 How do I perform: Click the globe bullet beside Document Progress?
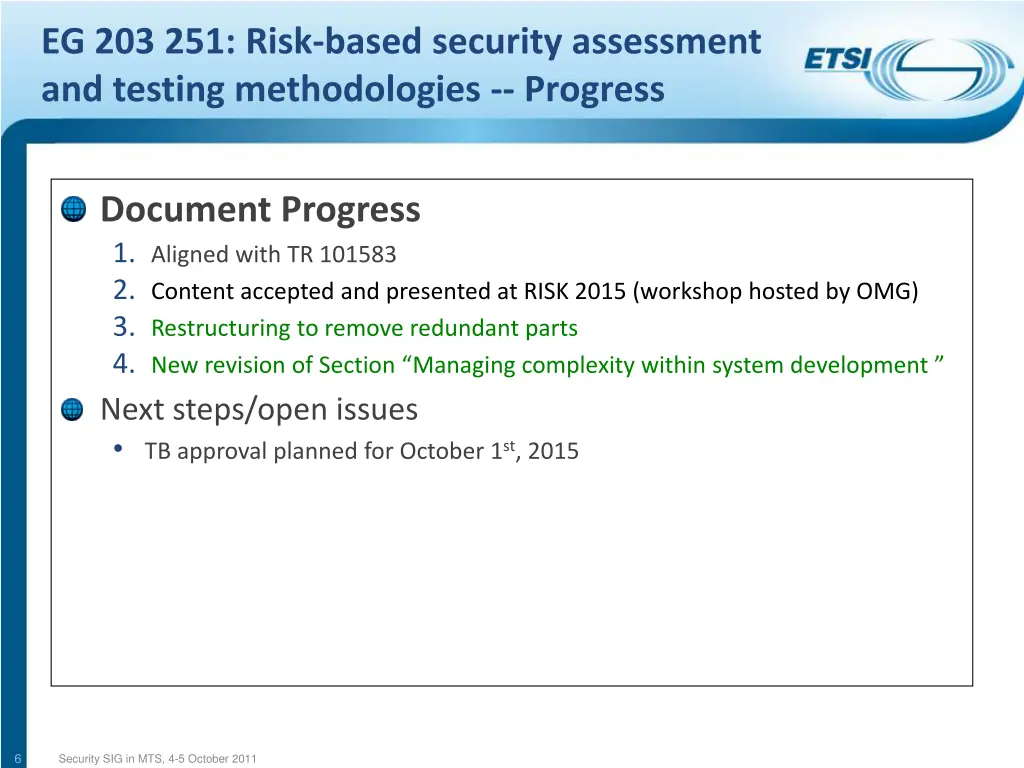(73, 210)
